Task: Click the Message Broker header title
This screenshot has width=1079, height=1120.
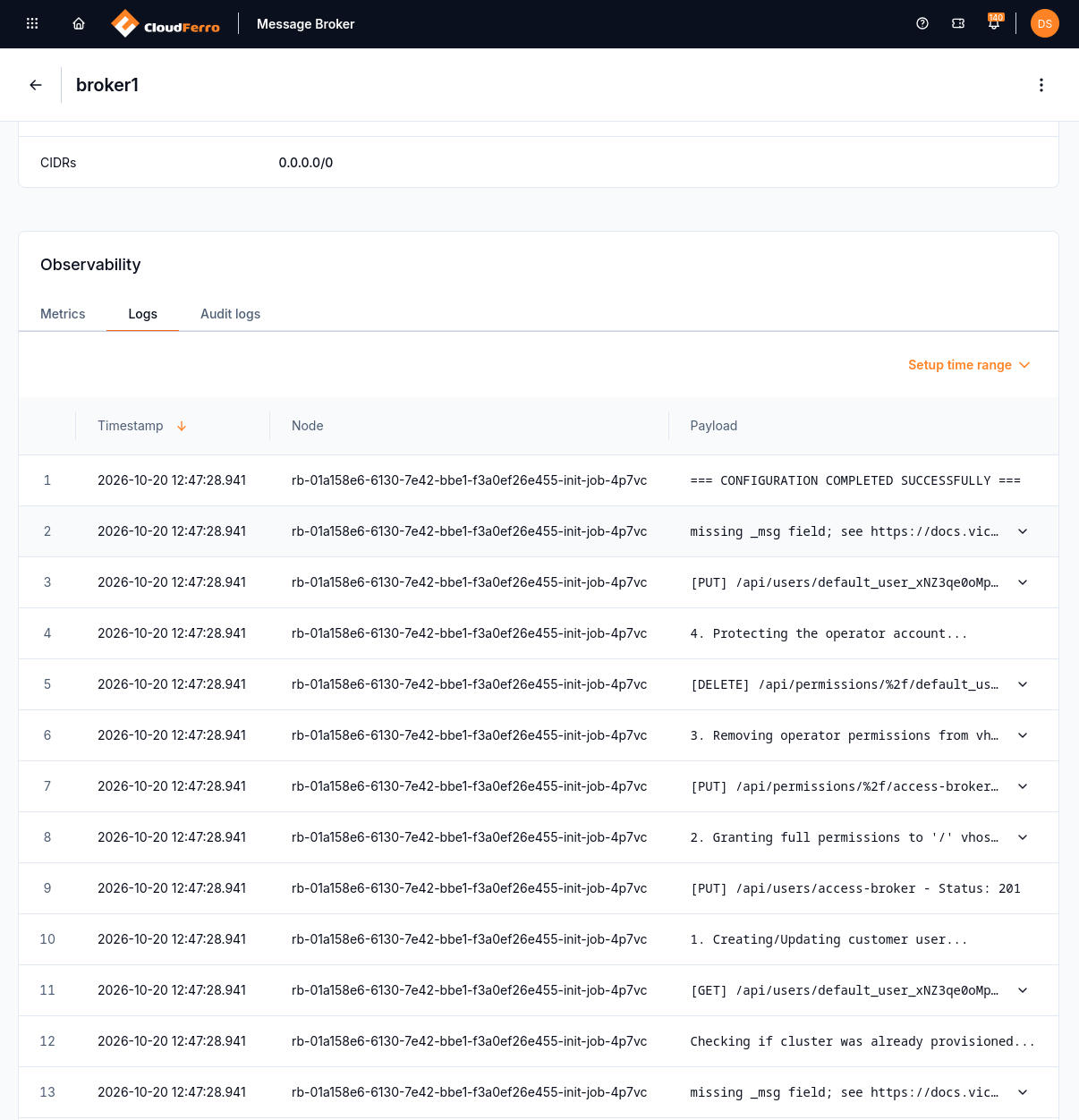Action: (305, 24)
